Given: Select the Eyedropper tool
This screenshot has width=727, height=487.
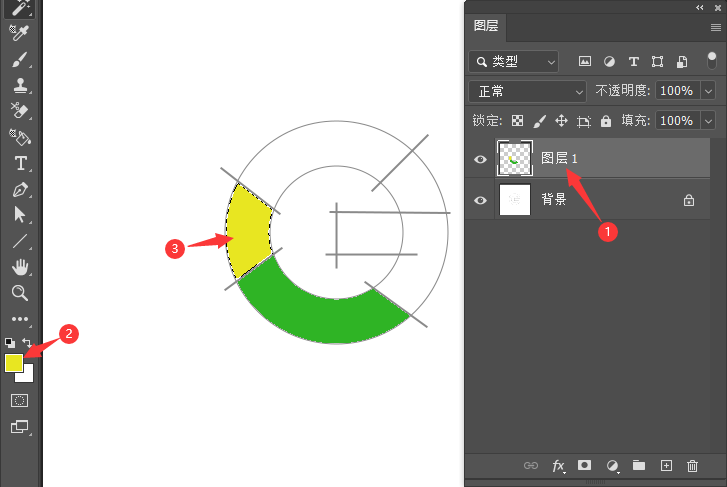Looking at the screenshot, I should pyautogui.click(x=19, y=33).
